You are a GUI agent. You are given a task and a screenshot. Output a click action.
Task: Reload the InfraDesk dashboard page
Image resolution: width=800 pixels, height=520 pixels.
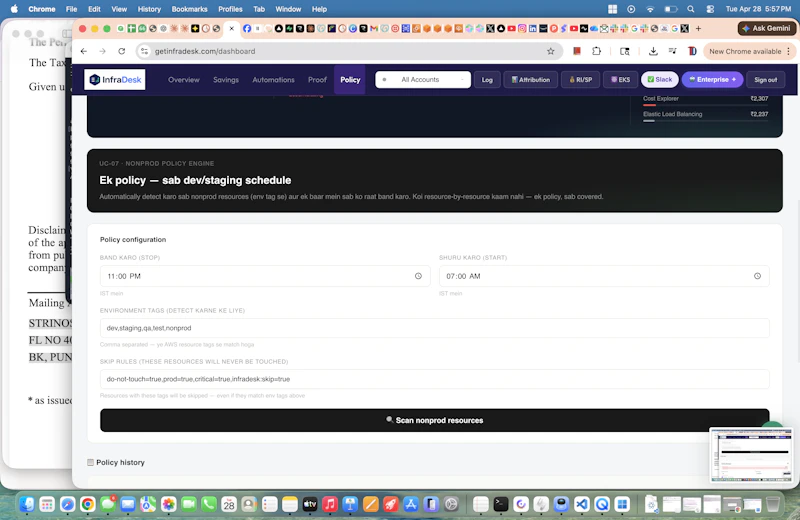[x=121, y=51]
